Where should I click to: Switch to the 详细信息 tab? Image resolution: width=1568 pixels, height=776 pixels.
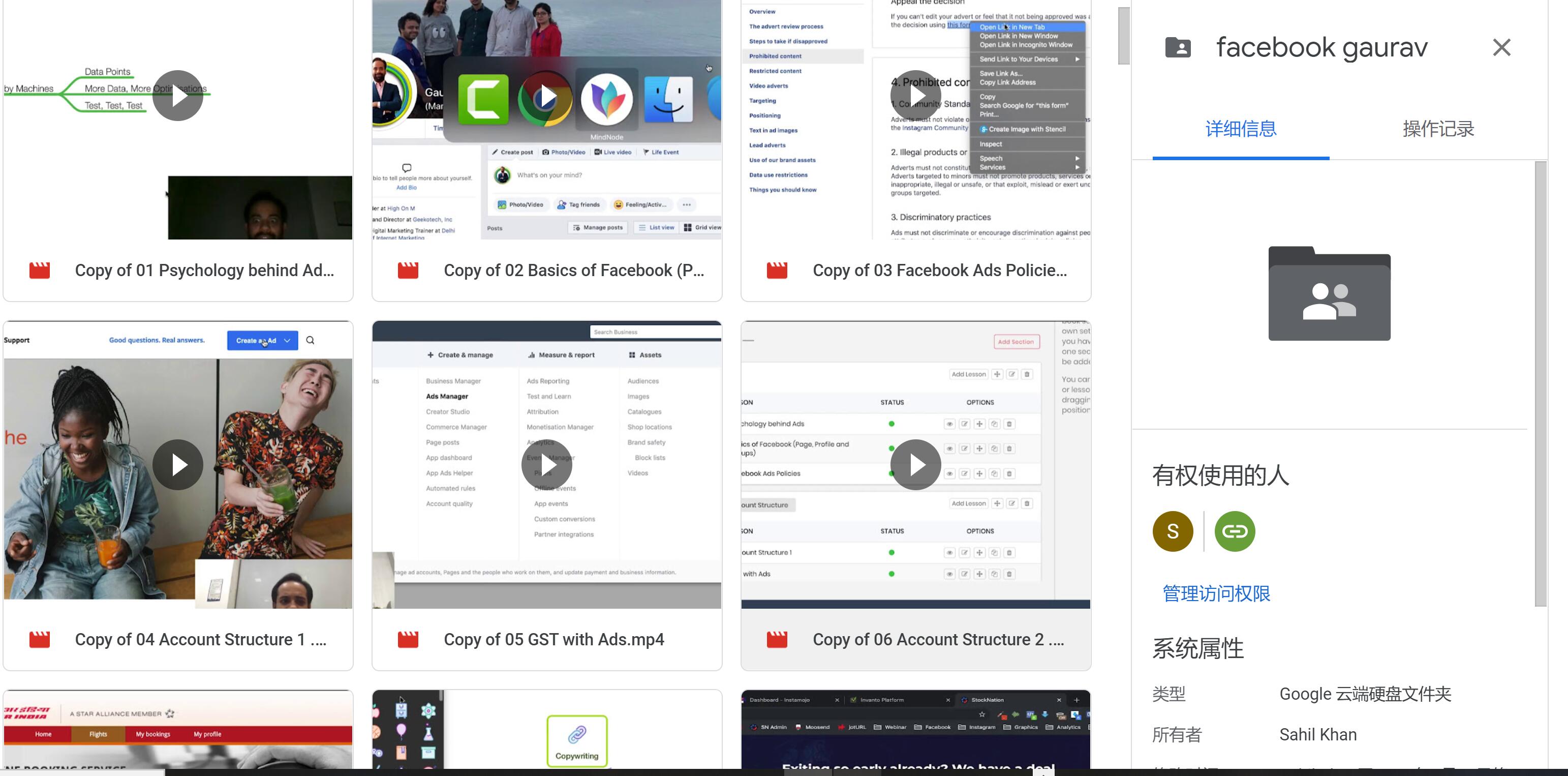pos(1241,129)
